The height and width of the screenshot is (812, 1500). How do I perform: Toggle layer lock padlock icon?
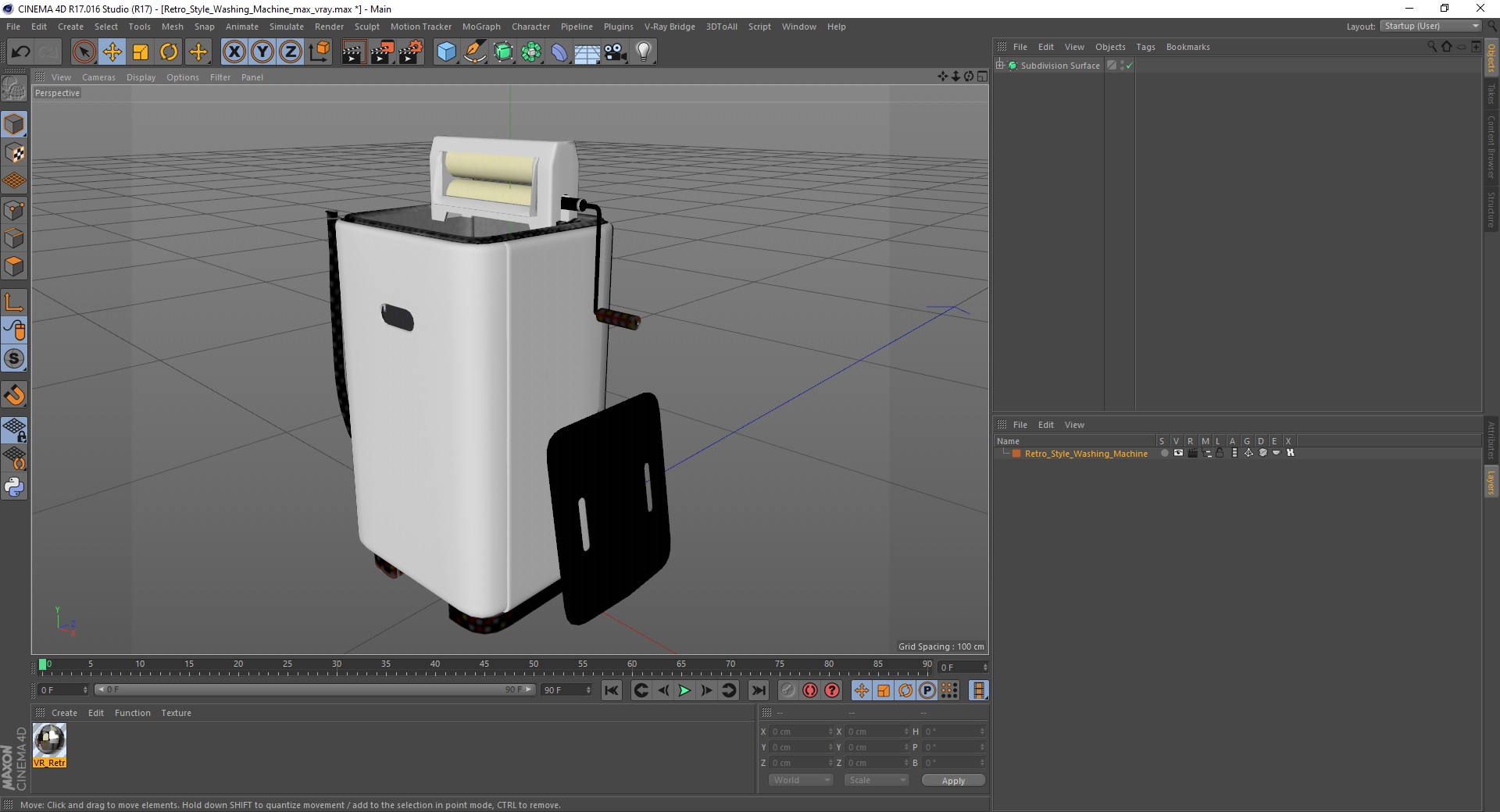pyautogui.click(x=1220, y=454)
